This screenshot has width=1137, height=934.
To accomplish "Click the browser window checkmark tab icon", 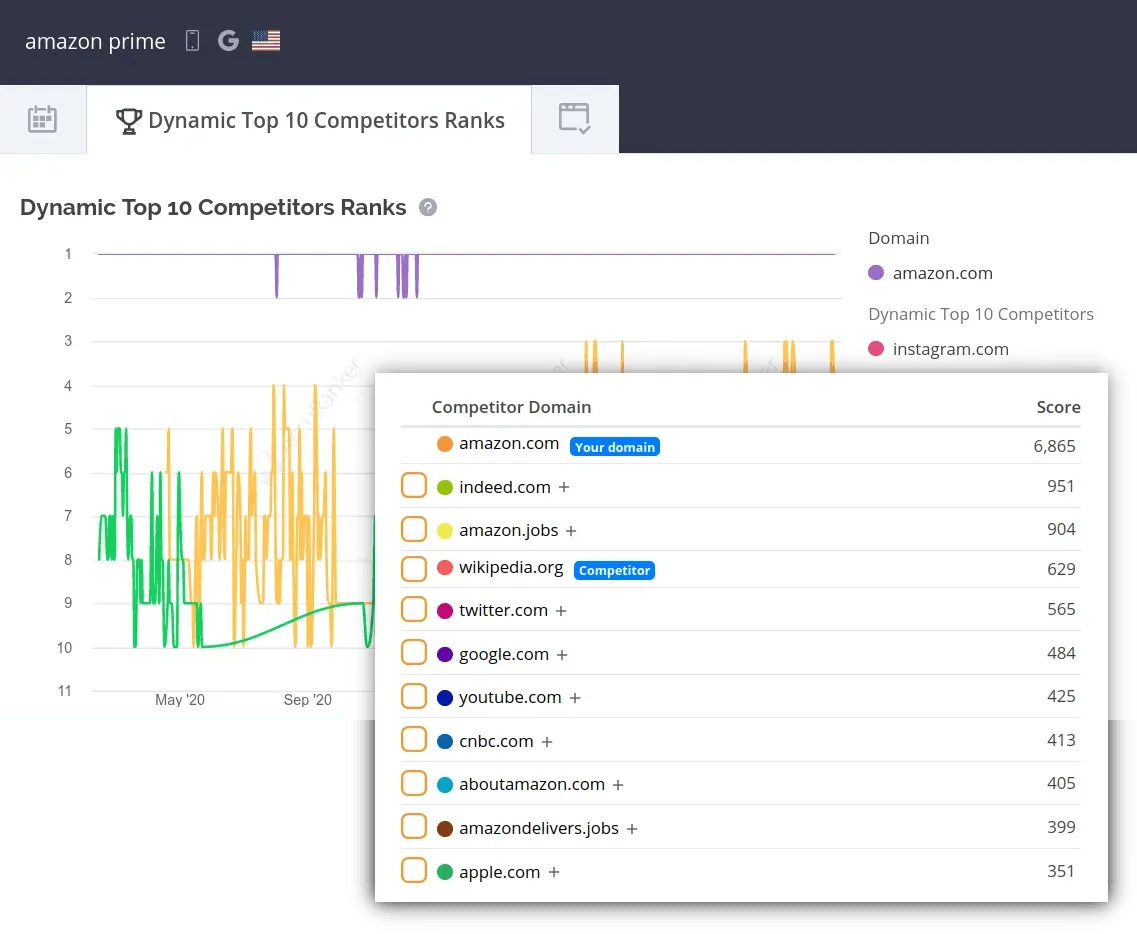I will pos(574,119).
